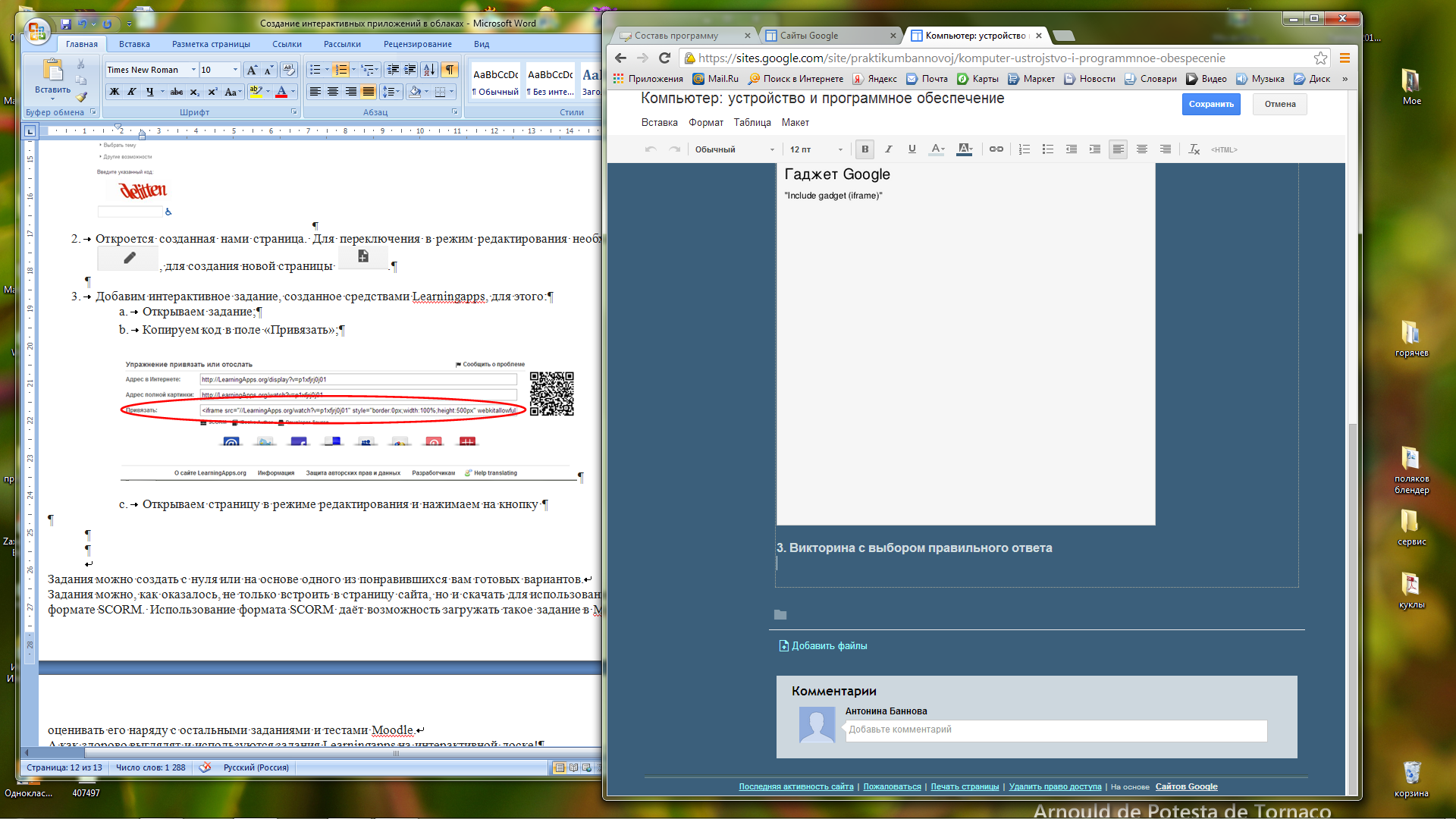The image size is (1456, 819).
Task: Open Word font color dropdown arrow
Action: tap(293, 92)
